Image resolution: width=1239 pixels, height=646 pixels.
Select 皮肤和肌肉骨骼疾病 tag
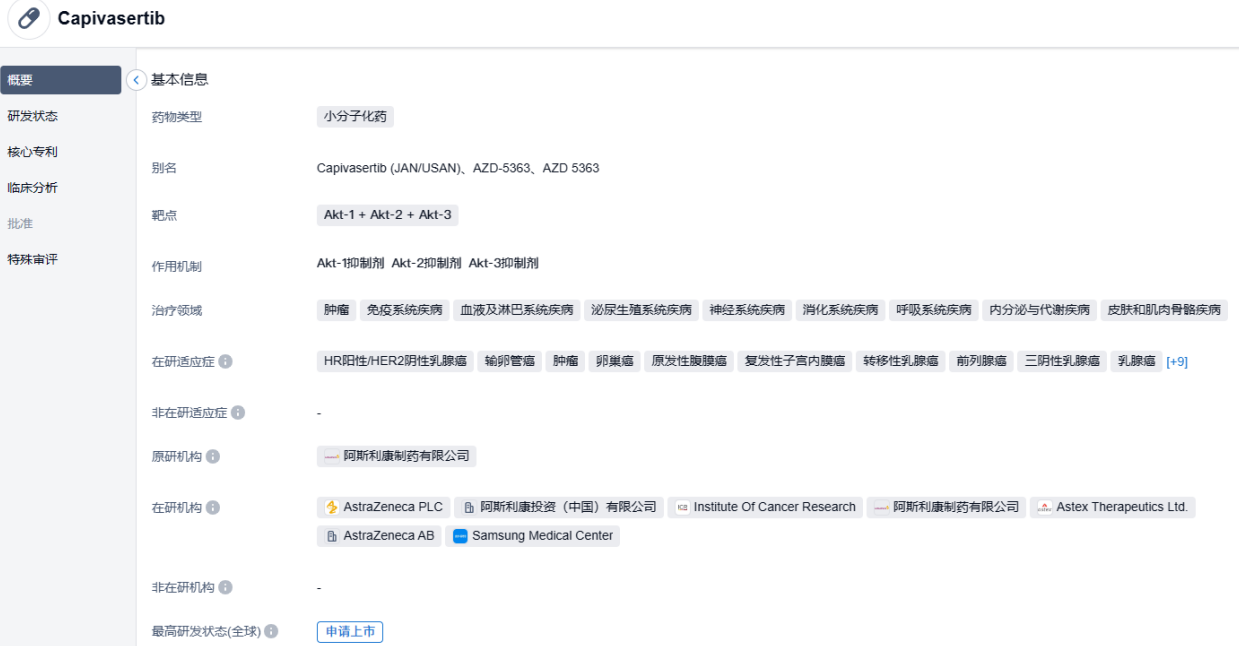click(1164, 310)
